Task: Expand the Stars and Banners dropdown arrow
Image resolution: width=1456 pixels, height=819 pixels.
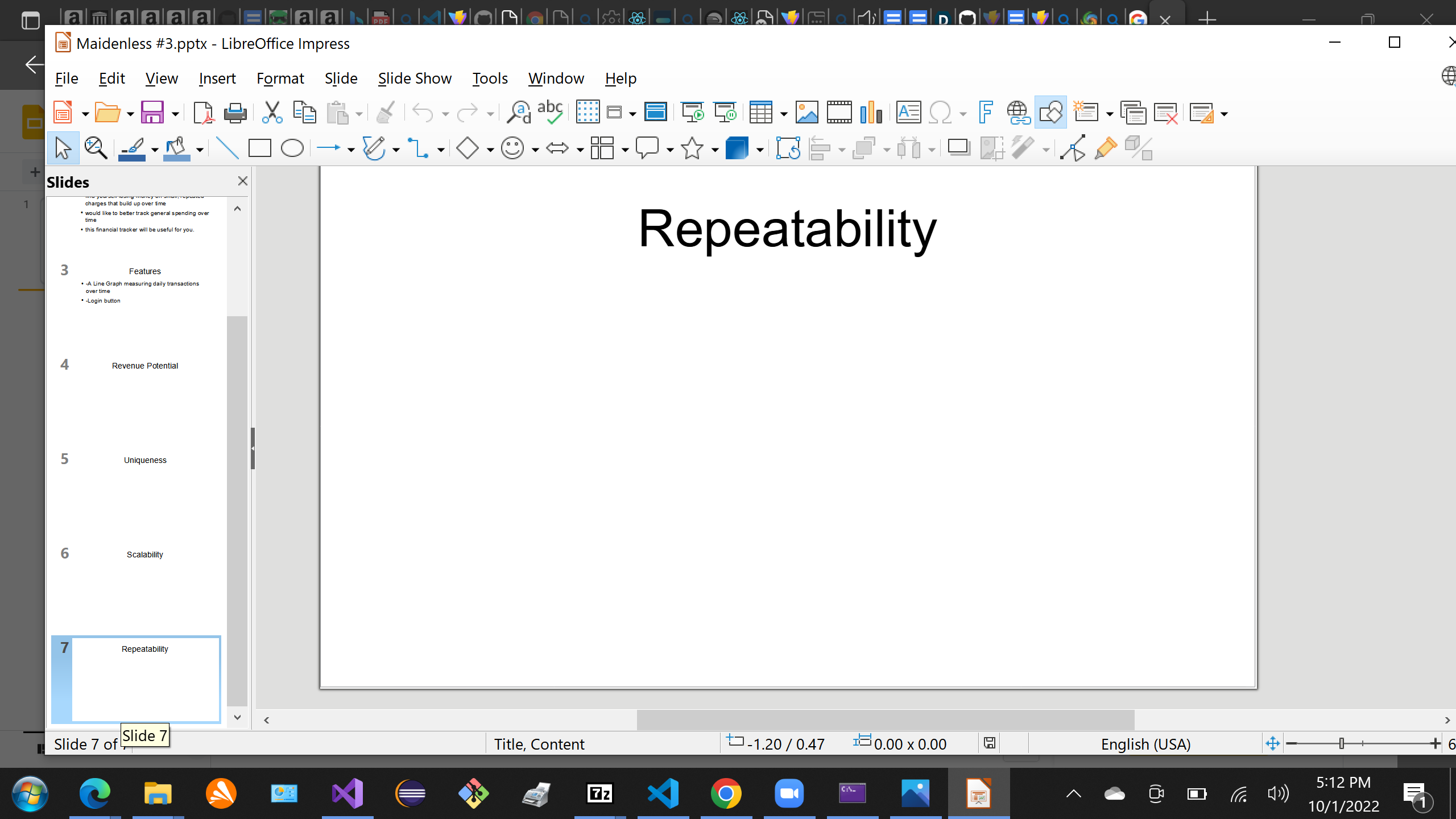Action: (715, 150)
